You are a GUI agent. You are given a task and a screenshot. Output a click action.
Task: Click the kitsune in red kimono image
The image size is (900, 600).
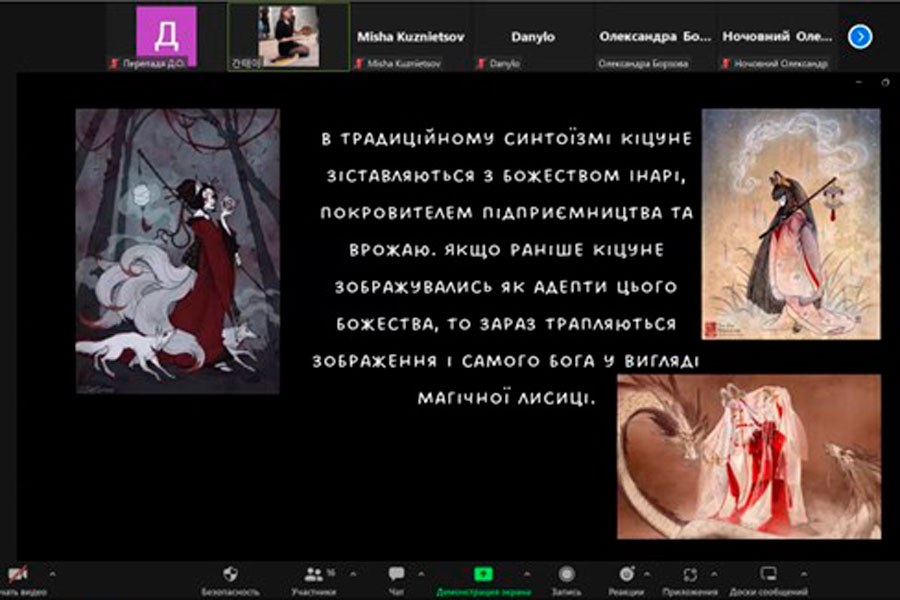(x=178, y=251)
